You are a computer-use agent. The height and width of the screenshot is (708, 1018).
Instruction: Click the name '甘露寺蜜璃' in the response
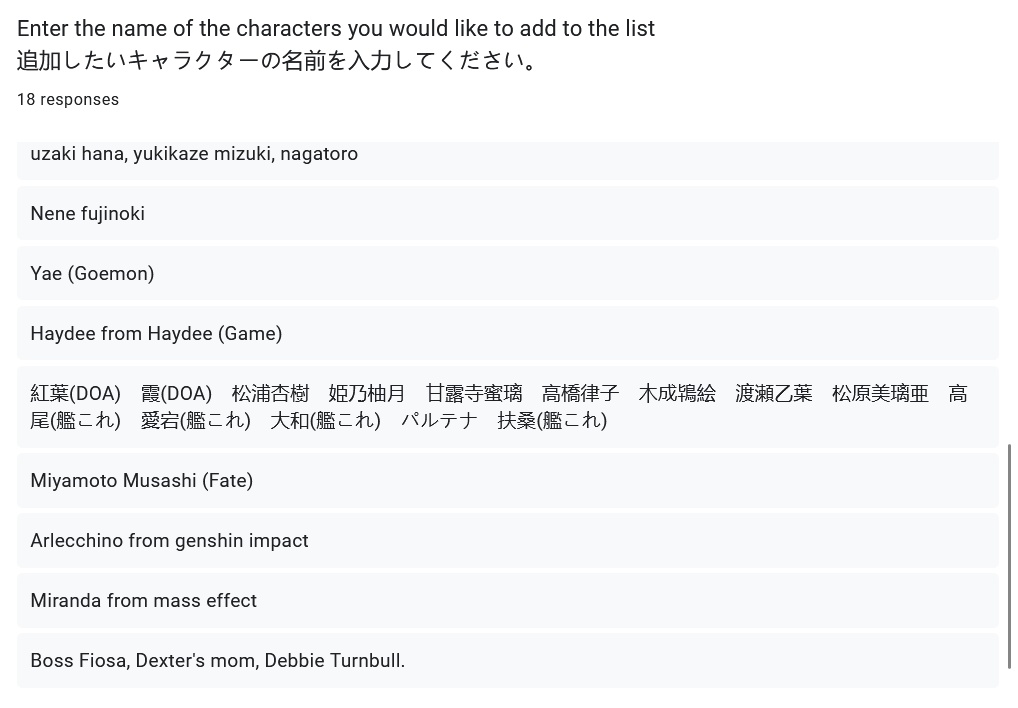474,394
